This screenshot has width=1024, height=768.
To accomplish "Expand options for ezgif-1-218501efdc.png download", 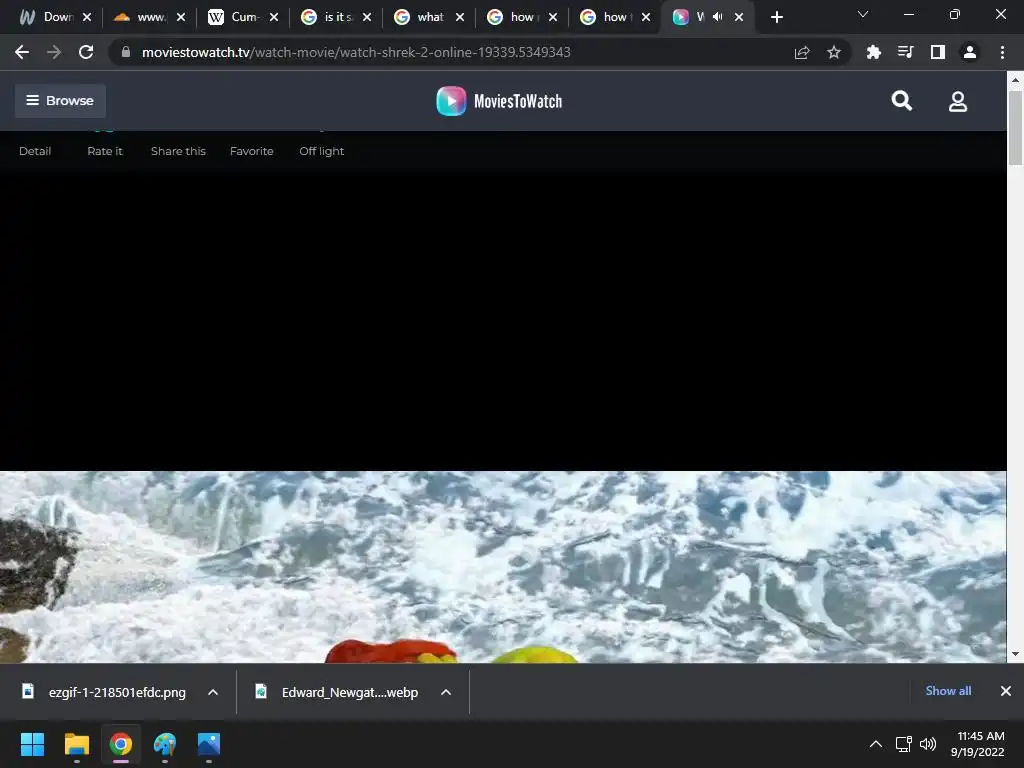I will coord(213,692).
